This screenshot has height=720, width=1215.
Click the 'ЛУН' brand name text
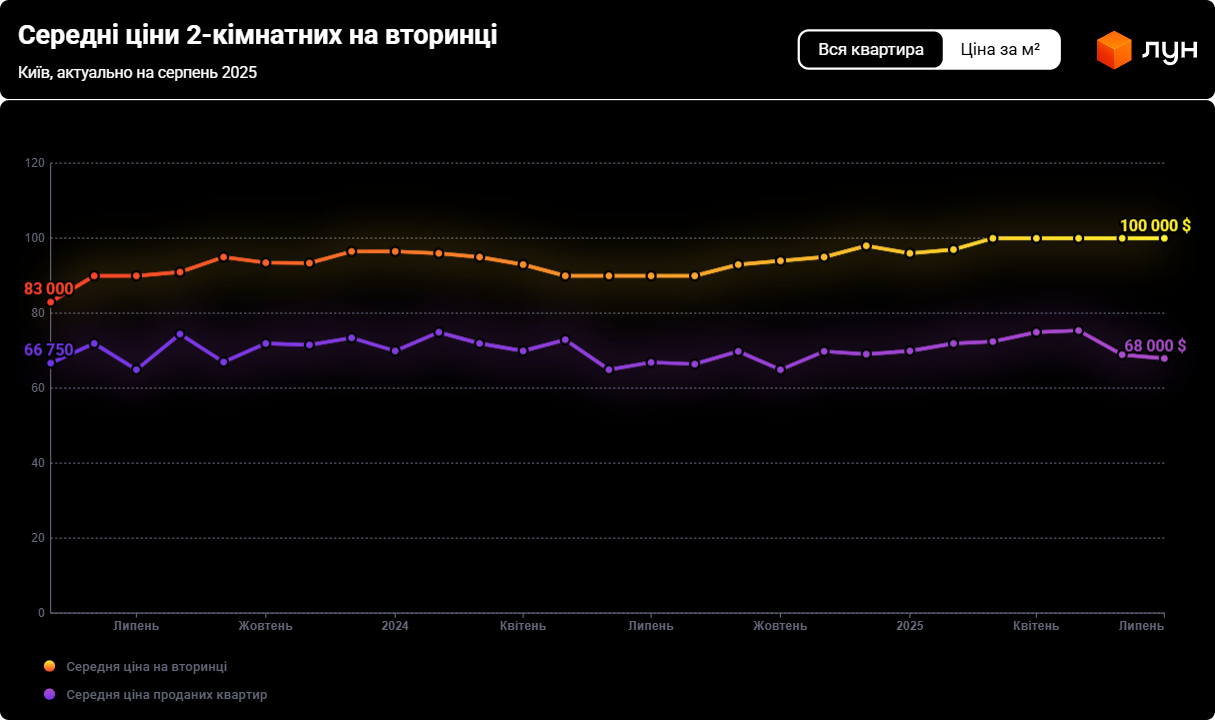1169,51
